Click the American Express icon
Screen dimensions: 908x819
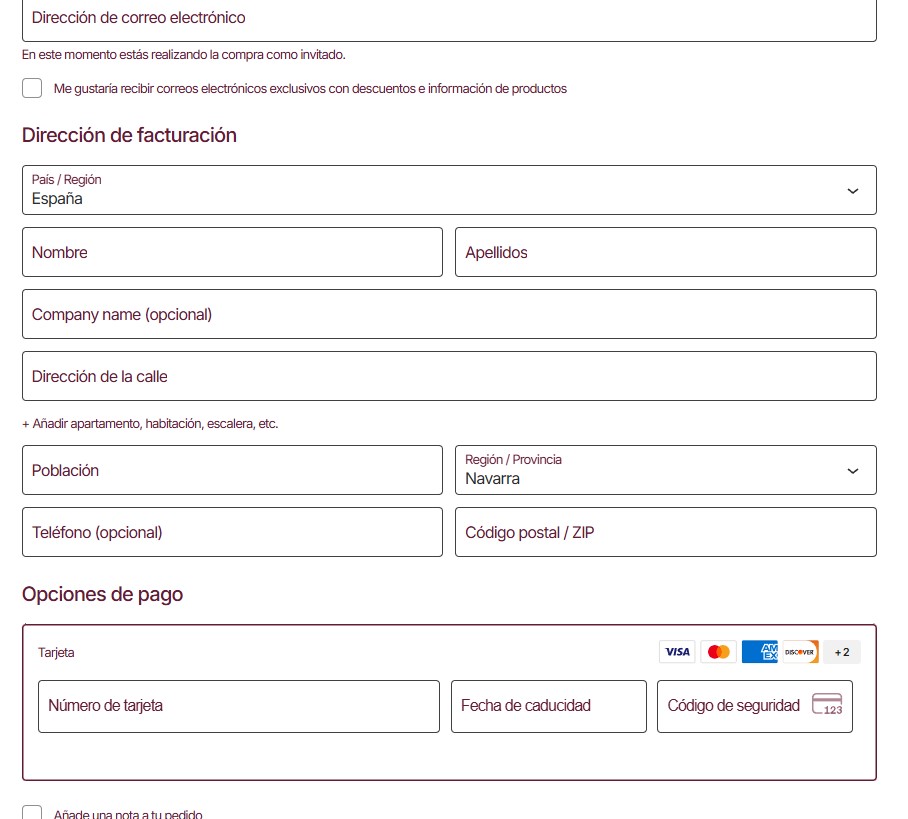pos(760,652)
